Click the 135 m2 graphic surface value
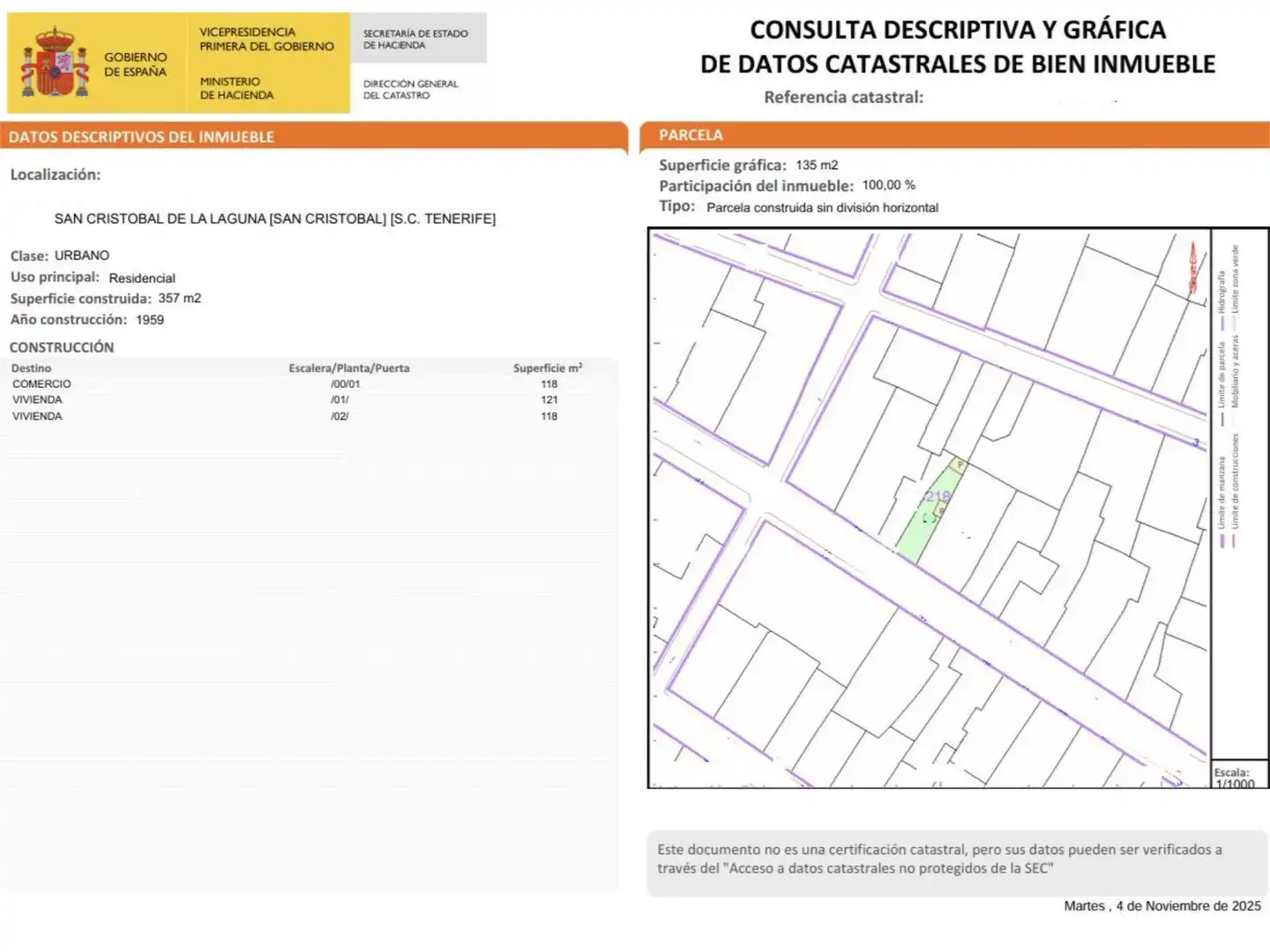Viewport: 1270px width, 952px height. pyautogui.click(x=817, y=165)
